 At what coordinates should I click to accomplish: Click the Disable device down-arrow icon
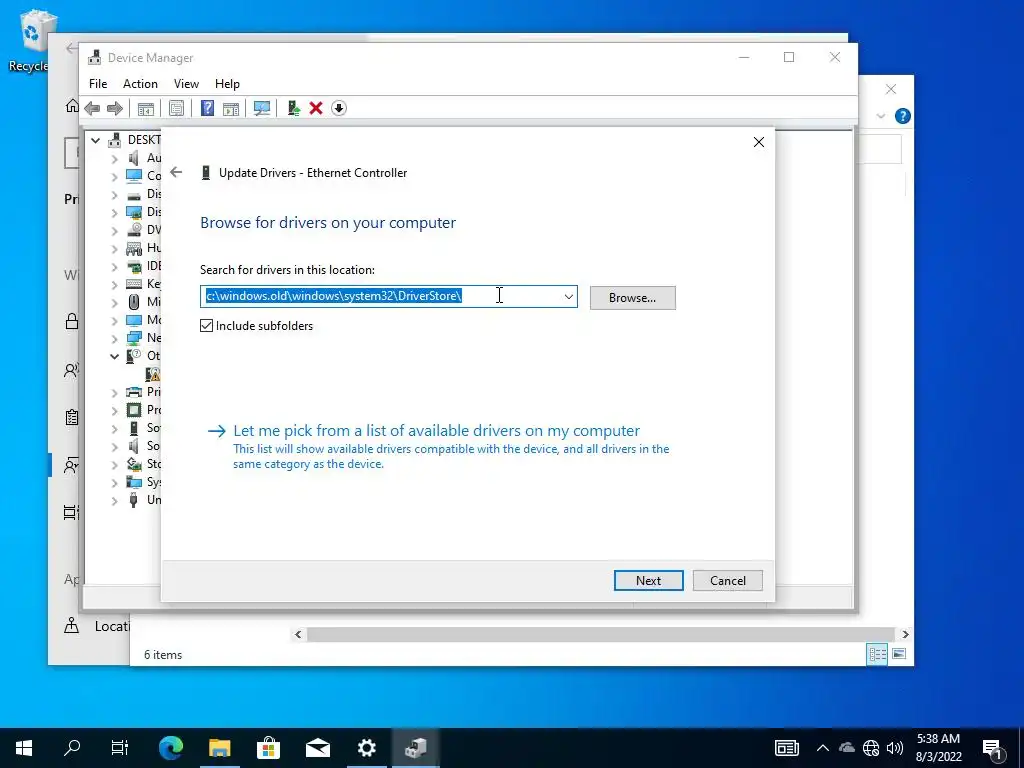tap(338, 108)
